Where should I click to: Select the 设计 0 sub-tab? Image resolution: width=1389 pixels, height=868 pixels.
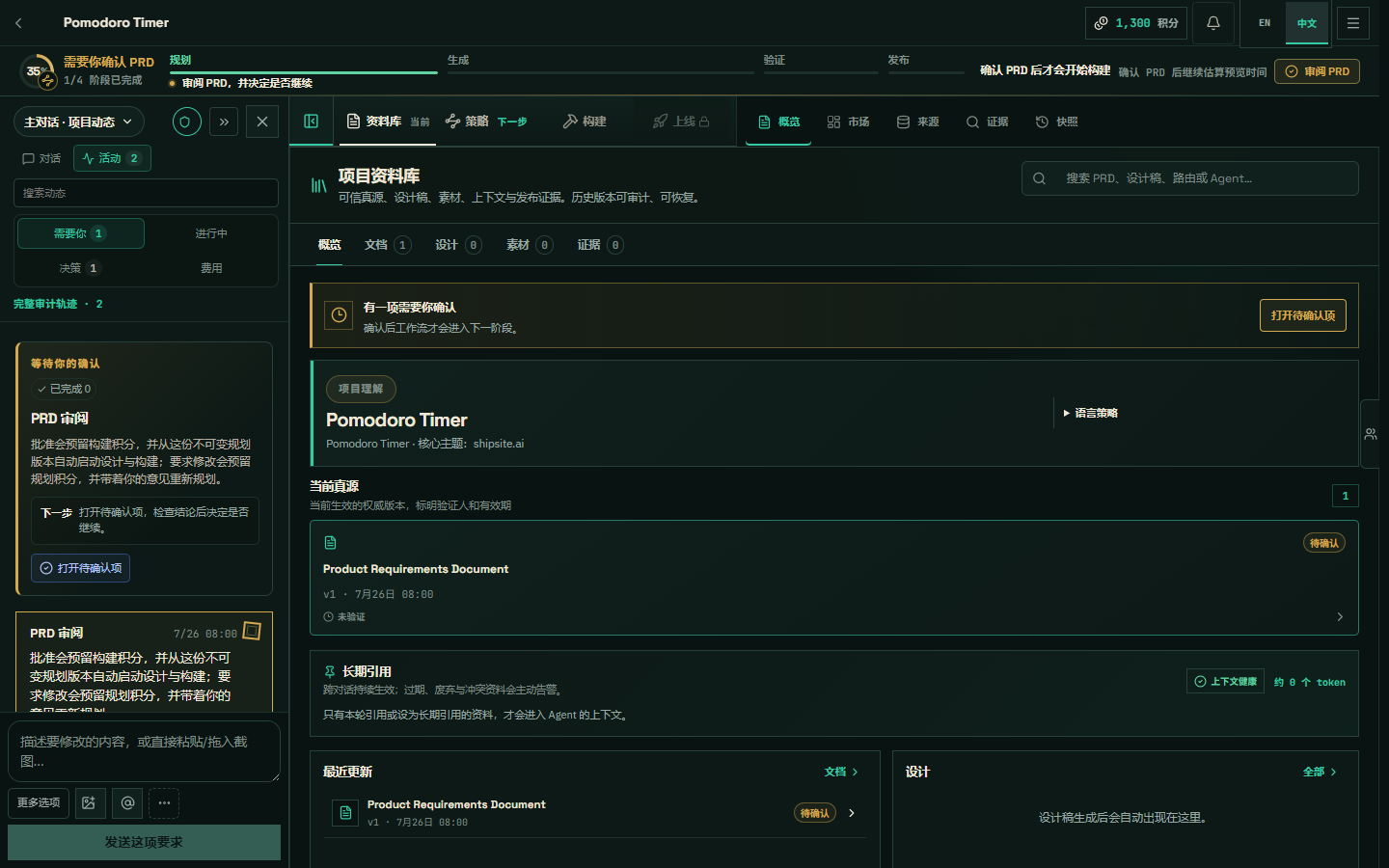tap(458, 245)
